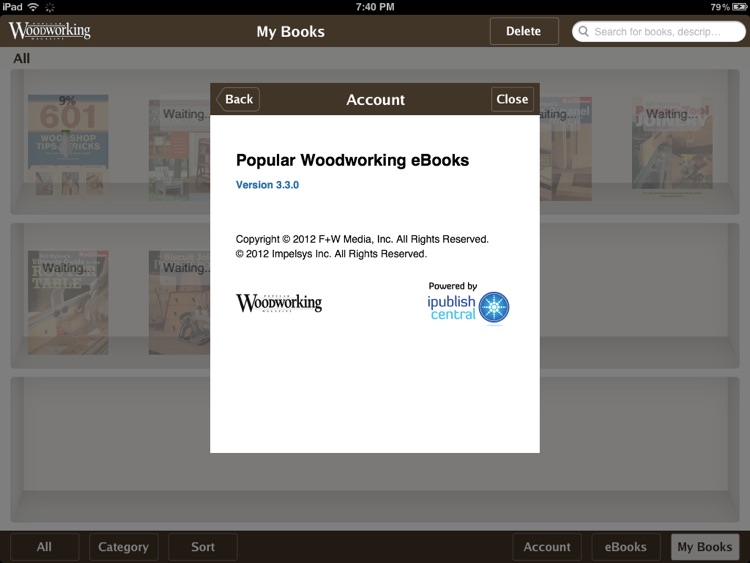
Task: Go back from the Account dialog
Action: [238, 99]
